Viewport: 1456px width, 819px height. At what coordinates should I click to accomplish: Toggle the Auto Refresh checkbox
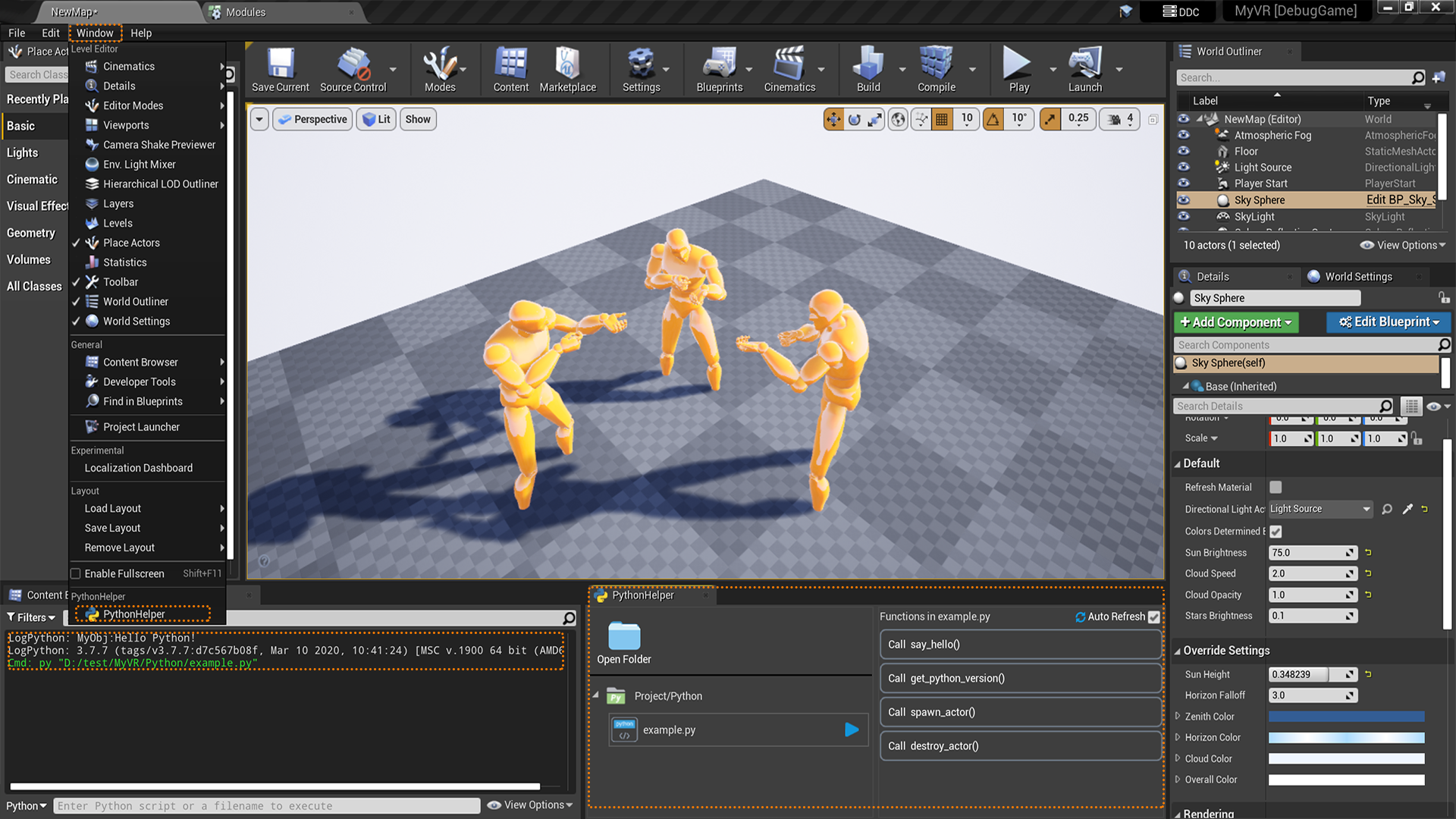[x=1154, y=617]
